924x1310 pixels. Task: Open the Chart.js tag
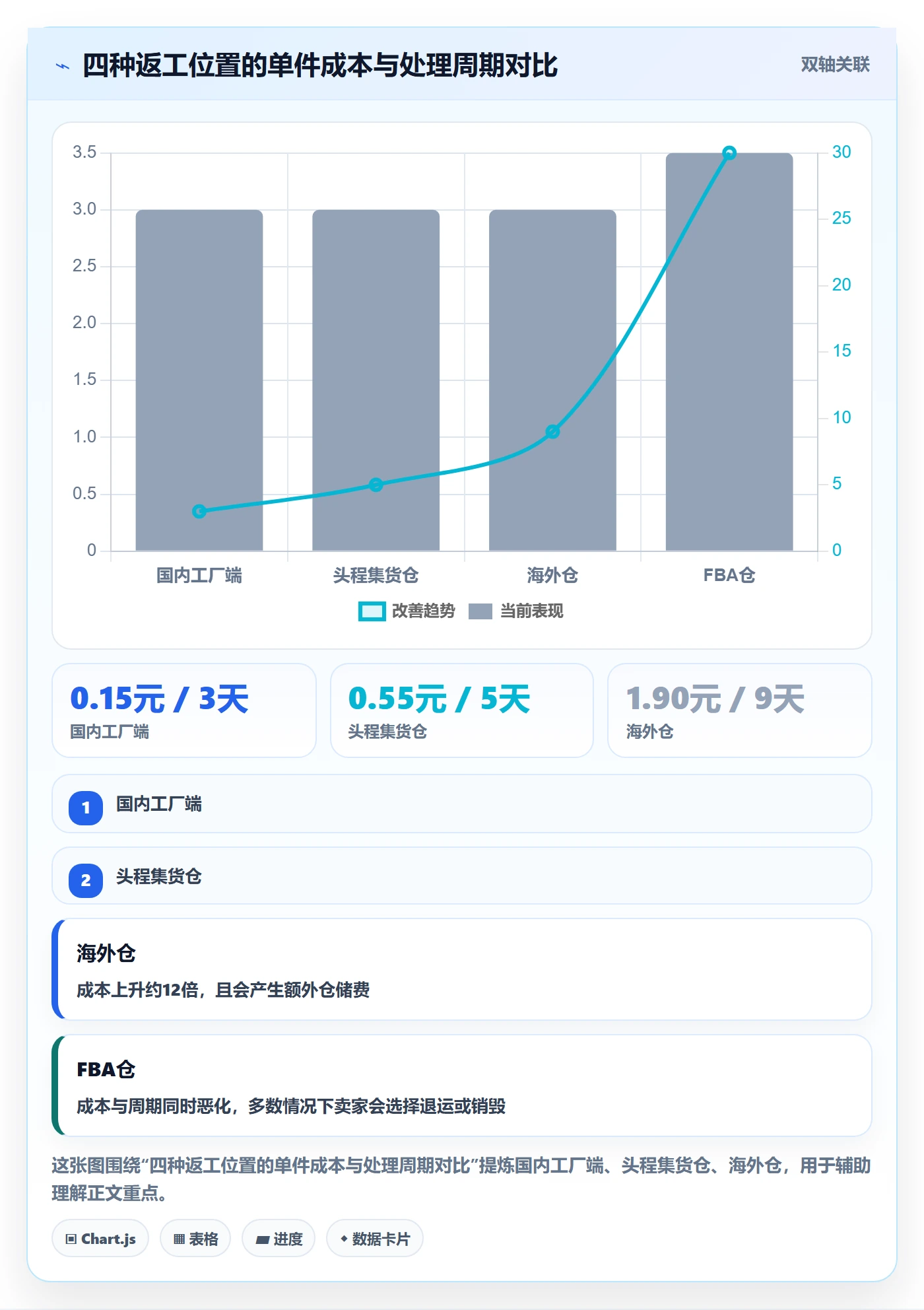point(100,1239)
